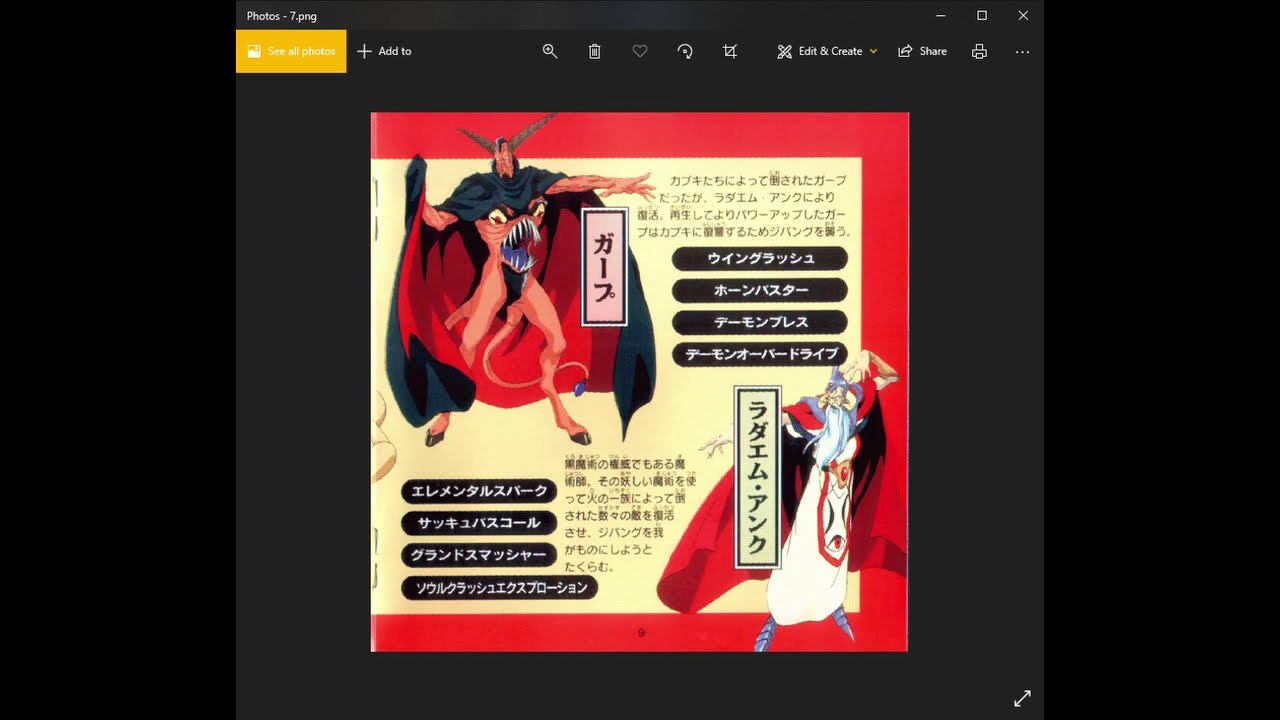This screenshot has width=1280, height=720.
Task: Maximize the Photos window
Action: click(x=982, y=15)
